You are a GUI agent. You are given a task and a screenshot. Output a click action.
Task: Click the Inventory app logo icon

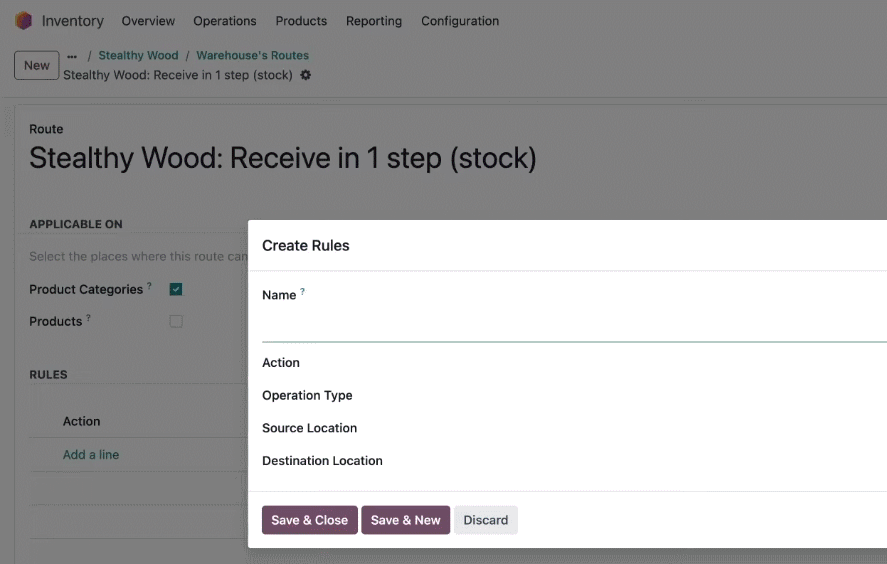point(24,21)
